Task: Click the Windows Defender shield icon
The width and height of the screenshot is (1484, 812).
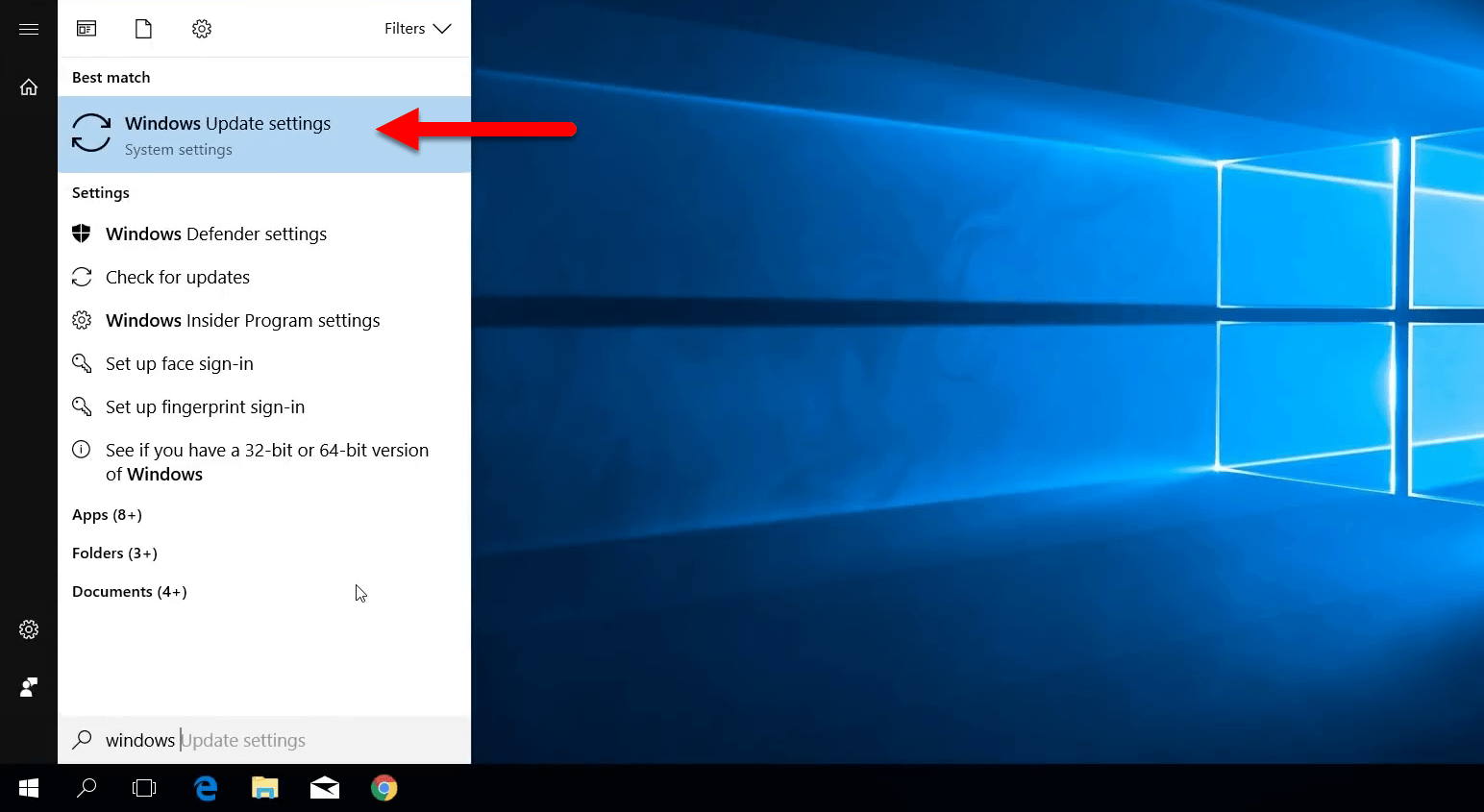Action: click(82, 234)
